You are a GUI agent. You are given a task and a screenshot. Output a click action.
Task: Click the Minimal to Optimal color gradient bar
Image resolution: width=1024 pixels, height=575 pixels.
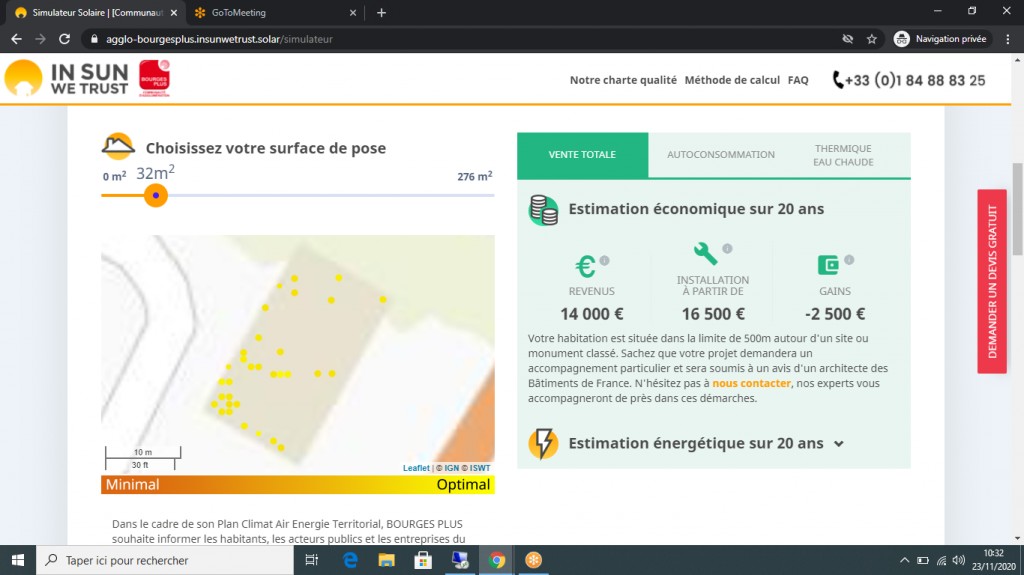pyautogui.click(x=298, y=485)
